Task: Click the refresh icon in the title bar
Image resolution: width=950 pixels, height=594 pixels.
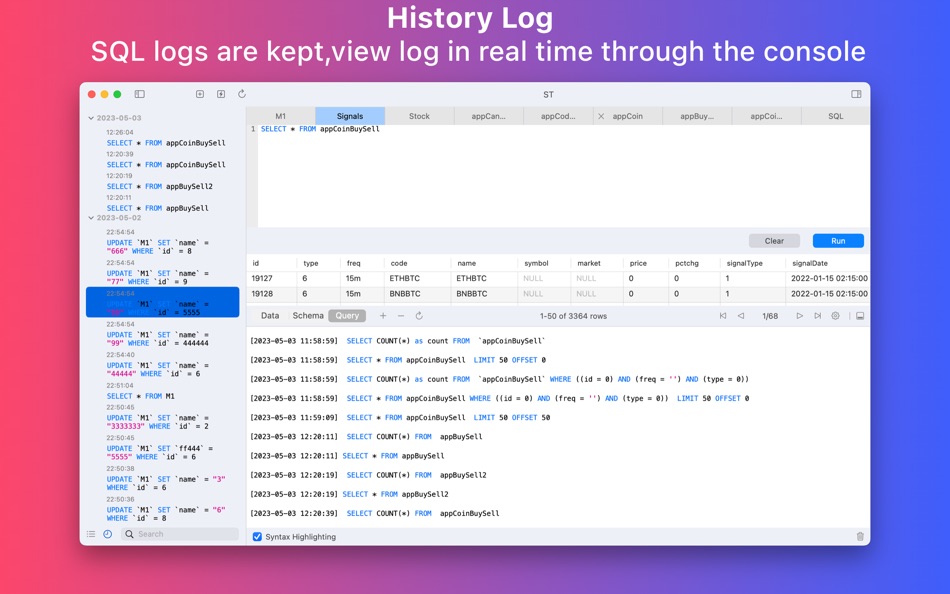Action: click(x=242, y=94)
